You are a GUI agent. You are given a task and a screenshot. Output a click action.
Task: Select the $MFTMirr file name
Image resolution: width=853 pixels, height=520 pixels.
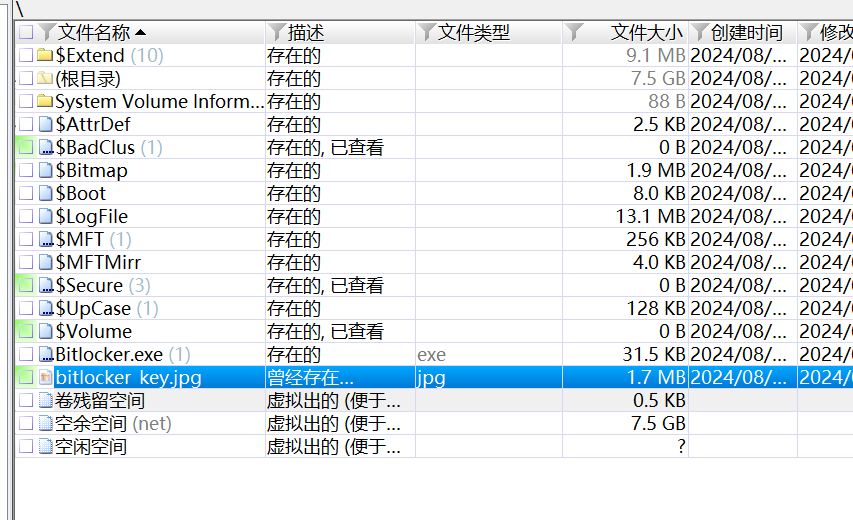(98, 263)
